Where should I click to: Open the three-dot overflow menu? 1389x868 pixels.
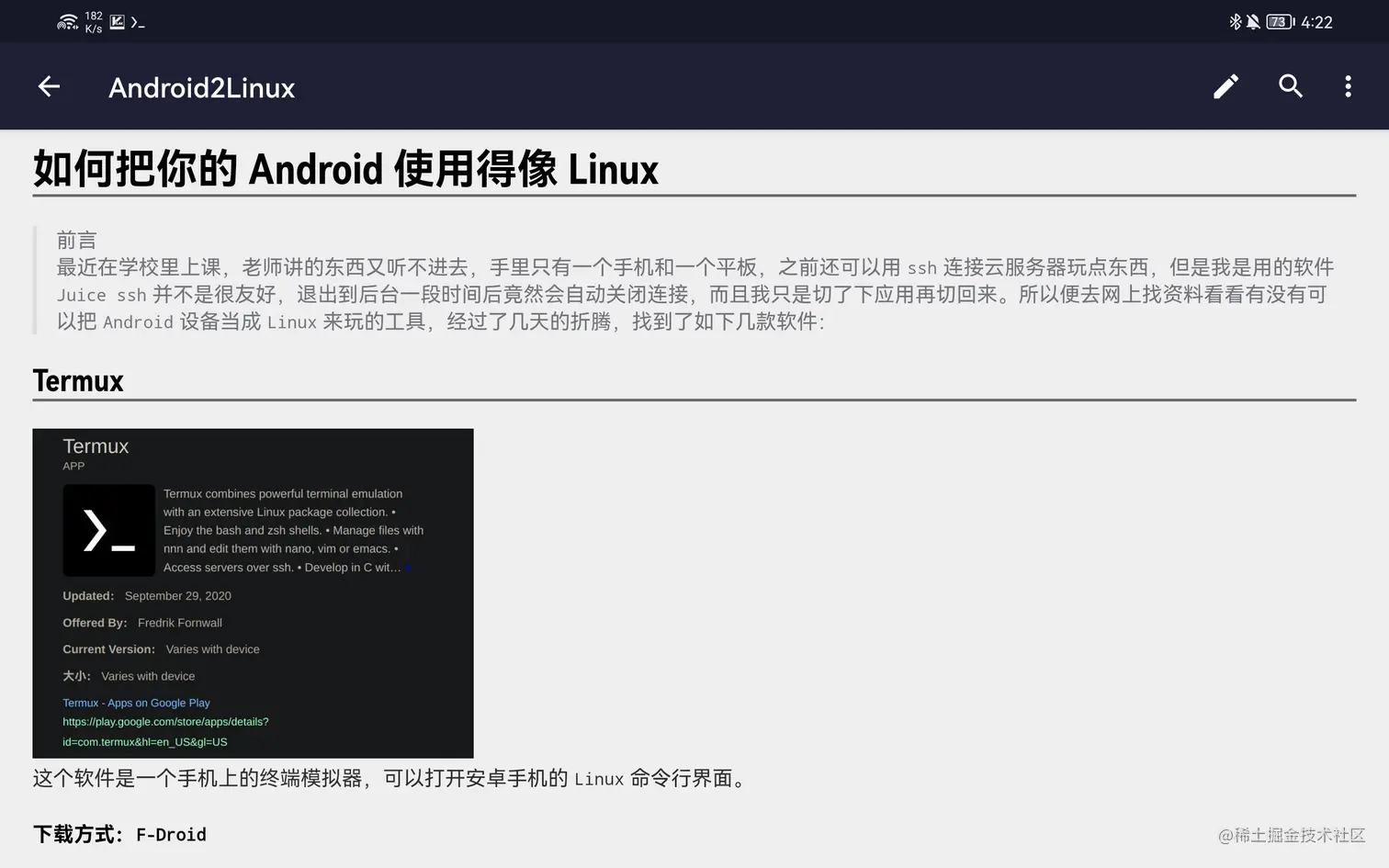coord(1348,86)
